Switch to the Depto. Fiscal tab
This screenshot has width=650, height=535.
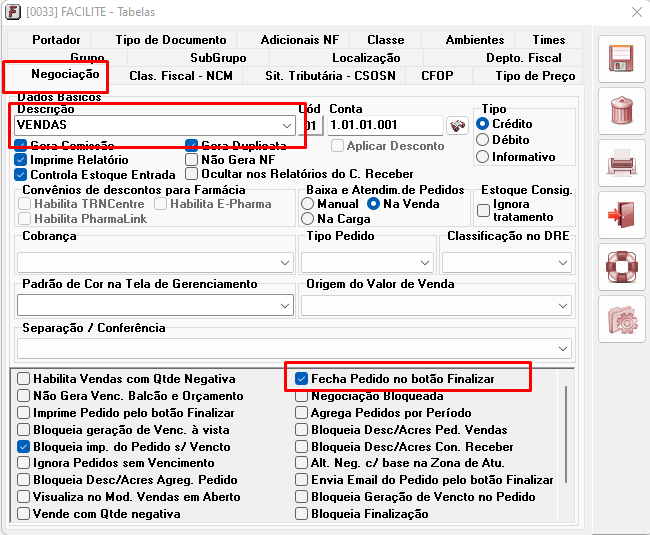(x=524, y=58)
